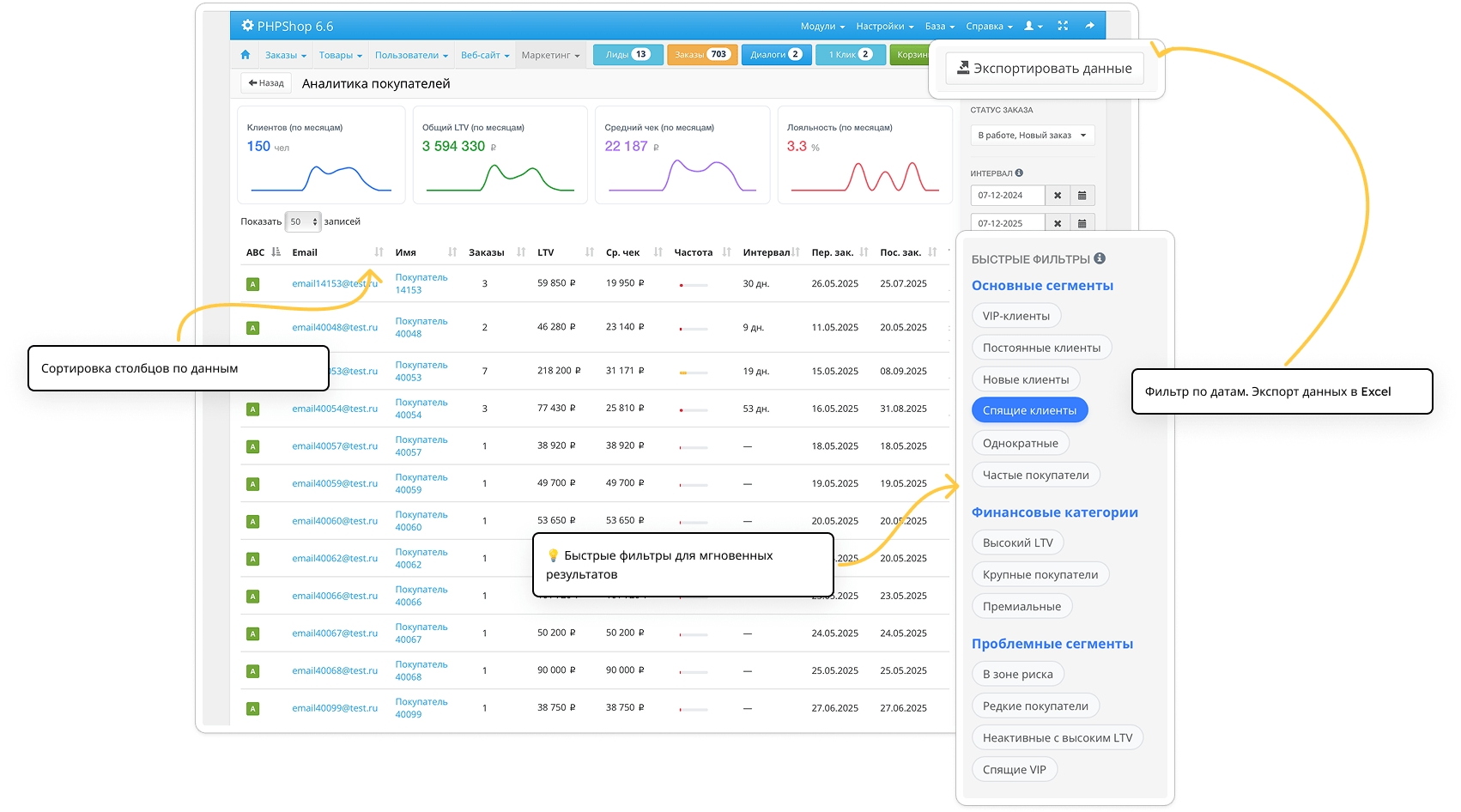Click the Лояльность sparkline chart card
1461x812 pixels.
pos(864,155)
